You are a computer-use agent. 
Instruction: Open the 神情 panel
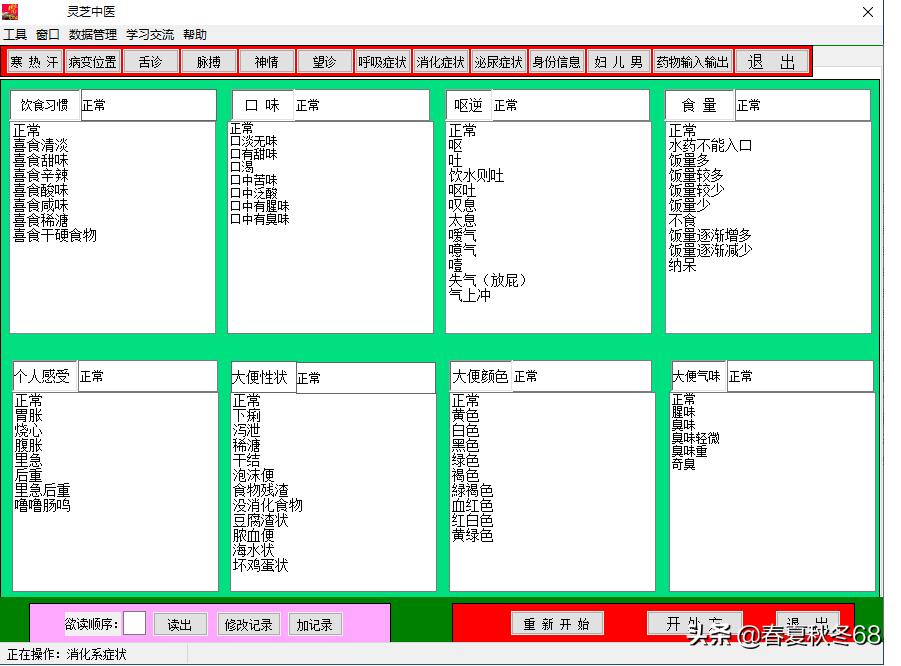[265, 60]
